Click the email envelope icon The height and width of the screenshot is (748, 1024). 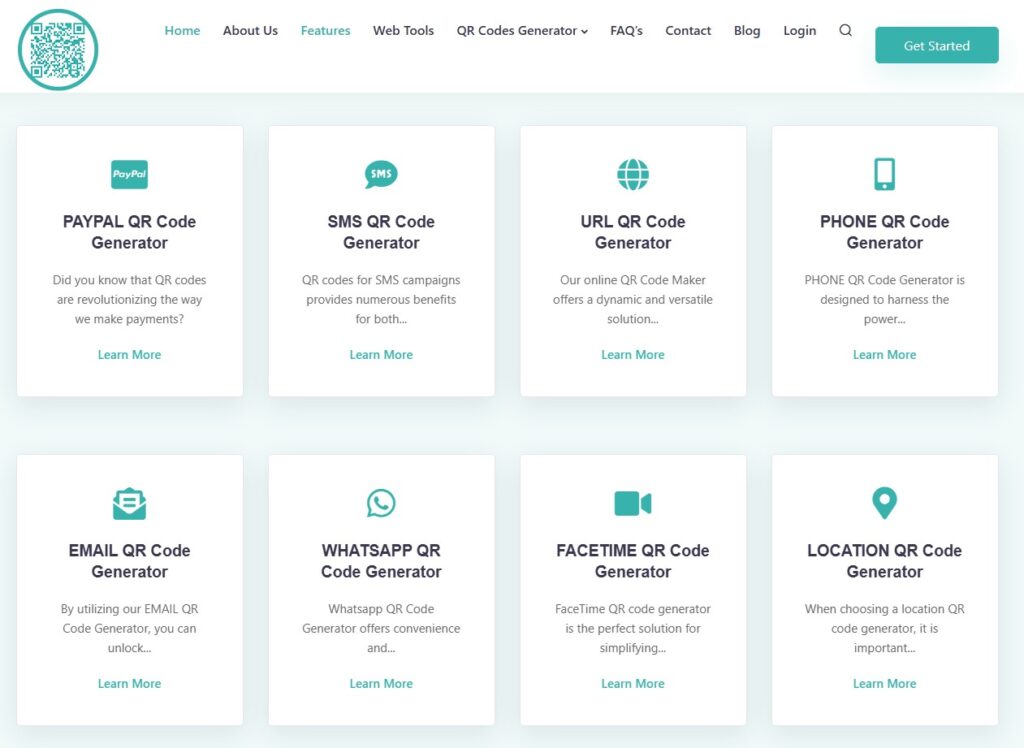pyautogui.click(x=129, y=504)
